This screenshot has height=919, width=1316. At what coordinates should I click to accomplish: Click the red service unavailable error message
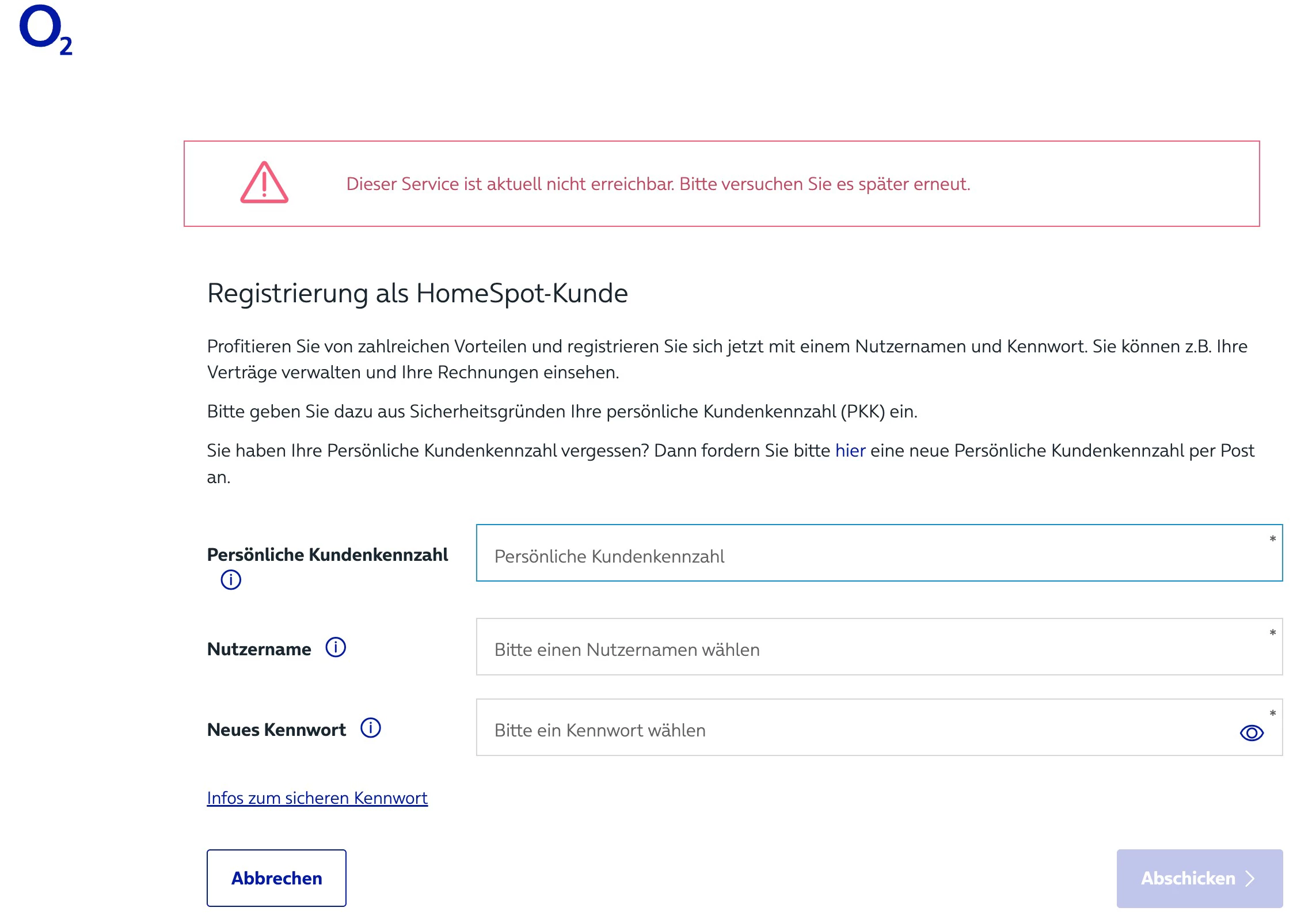point(658,184)
